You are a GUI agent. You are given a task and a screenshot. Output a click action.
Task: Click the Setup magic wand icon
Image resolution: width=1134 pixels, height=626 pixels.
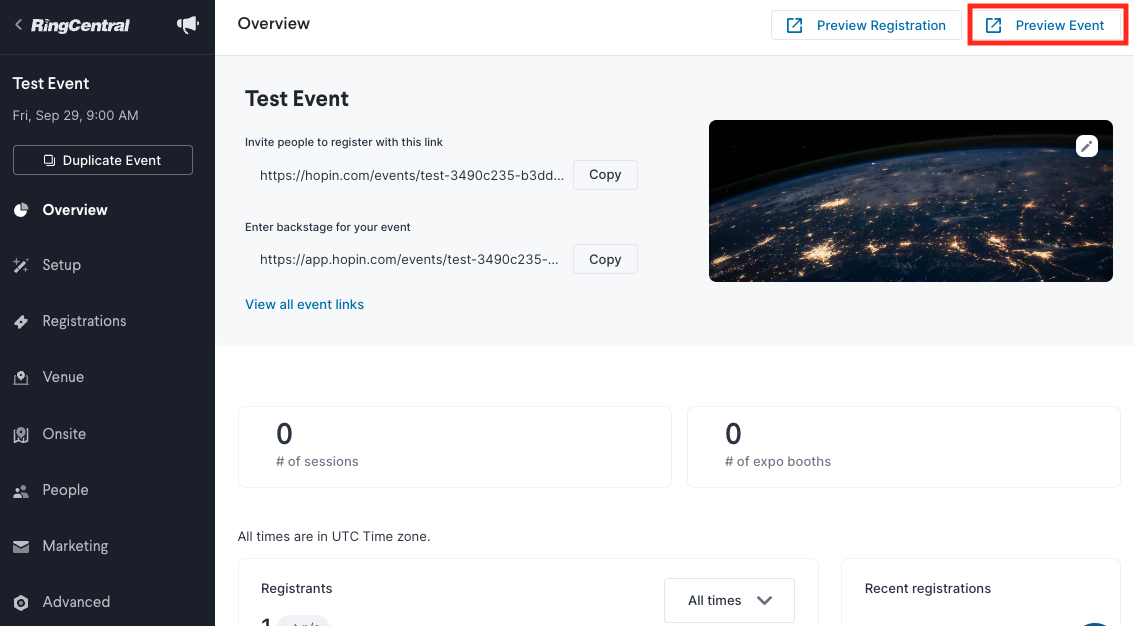21,265
